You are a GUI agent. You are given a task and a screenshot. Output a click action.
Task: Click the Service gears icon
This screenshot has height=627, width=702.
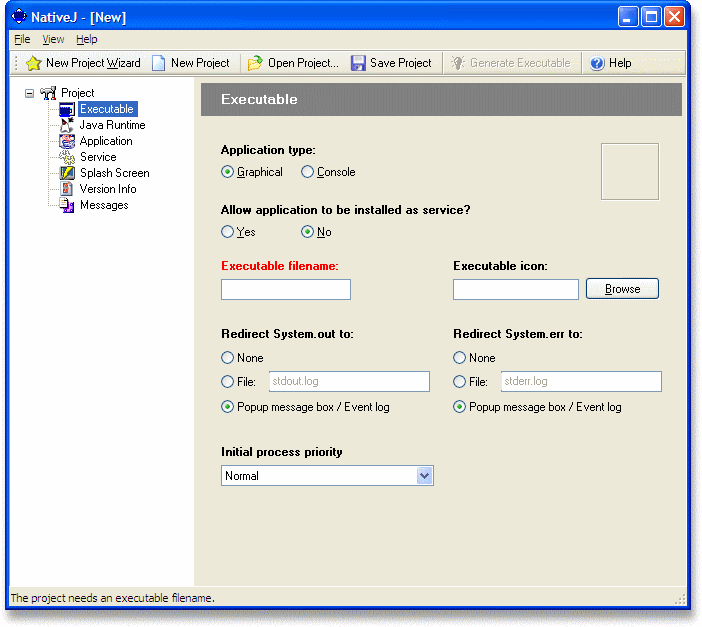[x=67, y=157]
